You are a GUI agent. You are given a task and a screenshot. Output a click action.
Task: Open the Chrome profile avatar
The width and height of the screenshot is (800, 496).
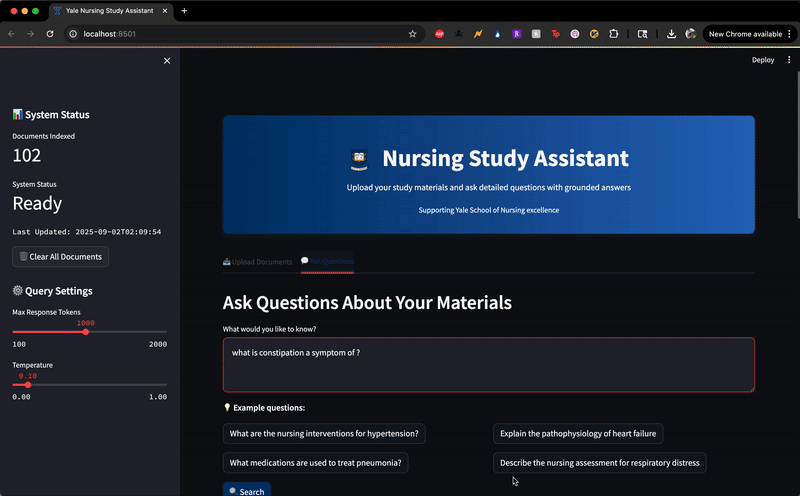click(691, 34)
